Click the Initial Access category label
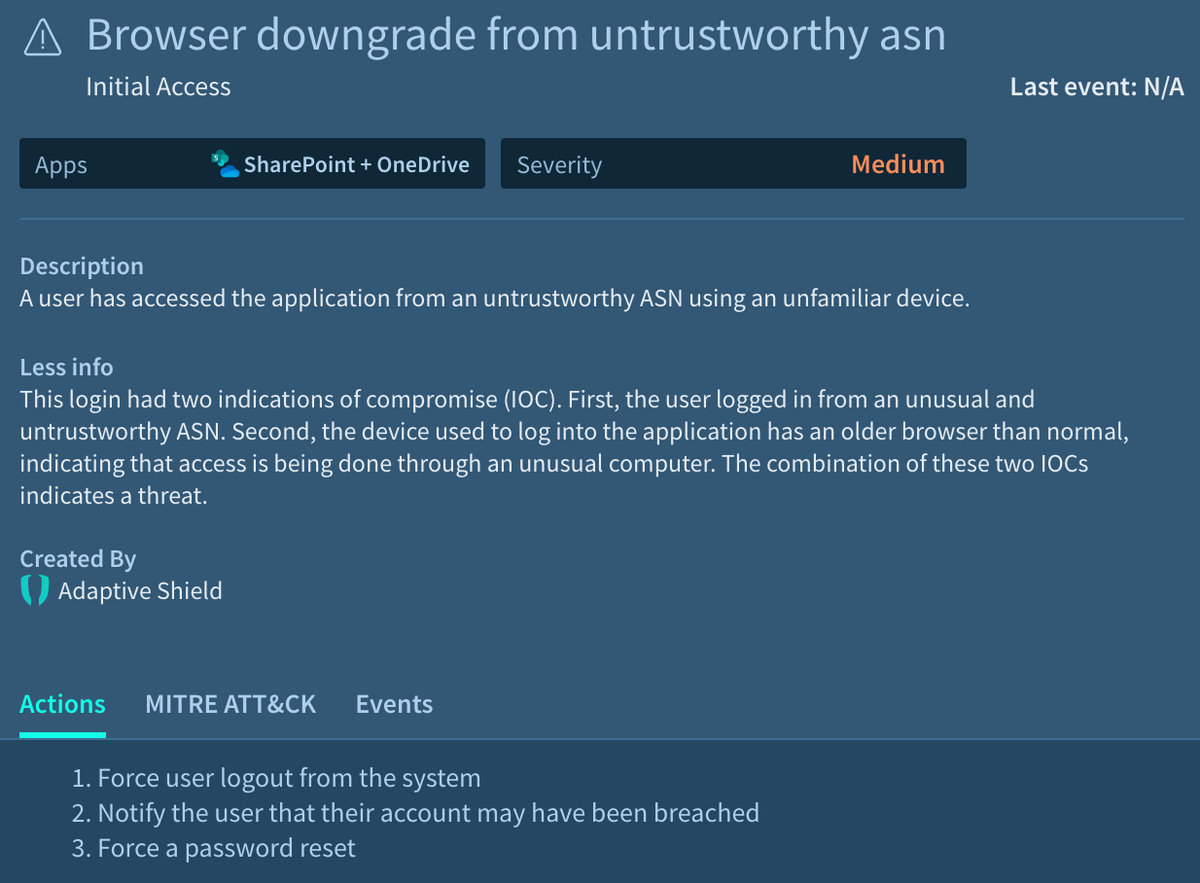 [x=158, y=86]
